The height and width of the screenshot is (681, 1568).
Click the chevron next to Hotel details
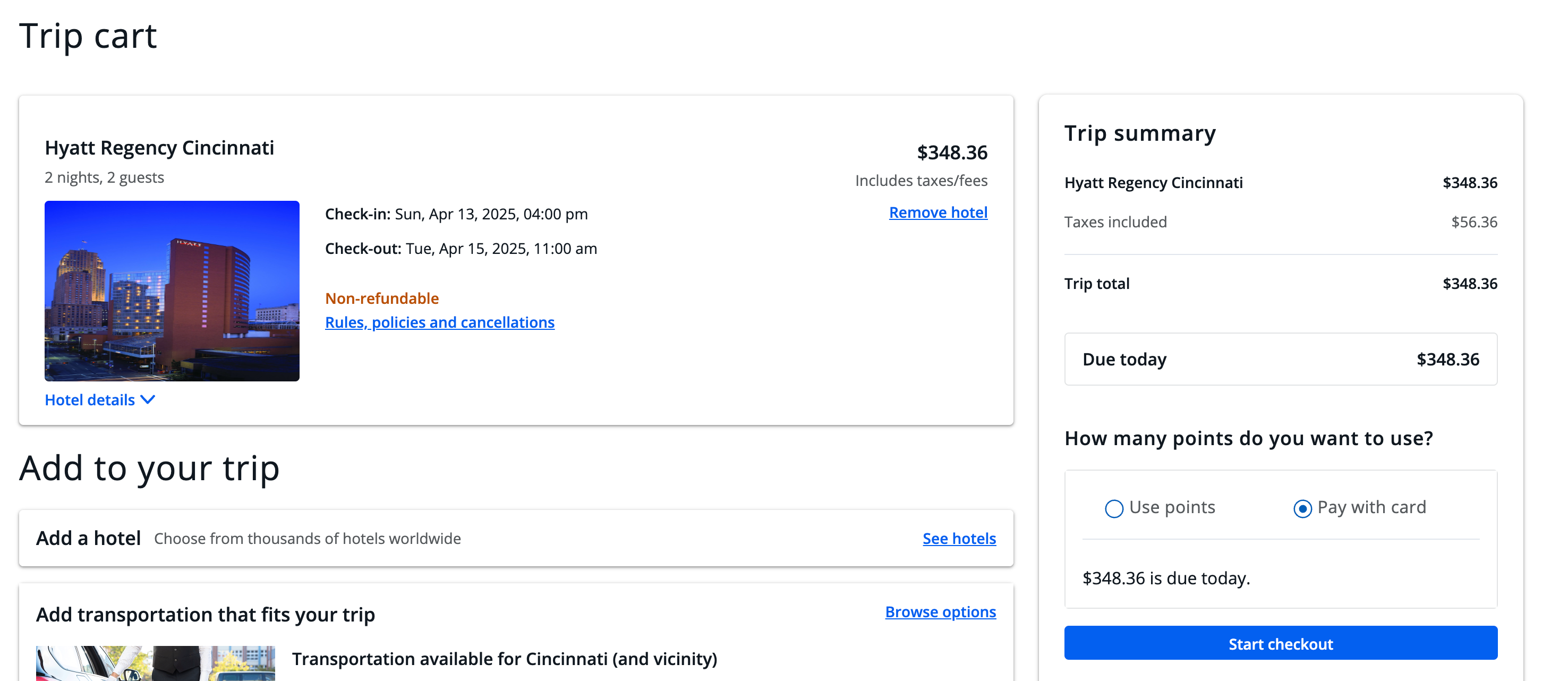point(147,400)
